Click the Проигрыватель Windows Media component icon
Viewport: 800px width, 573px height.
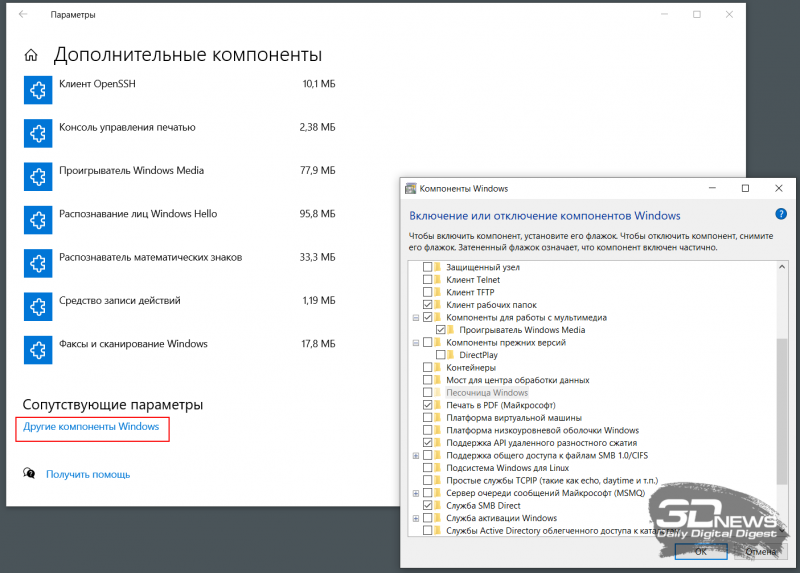point(37,175)
